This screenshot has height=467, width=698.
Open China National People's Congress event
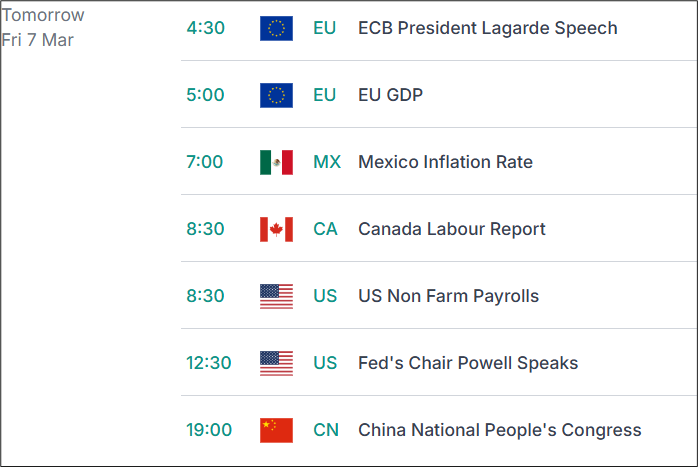(x=499, y=430)
